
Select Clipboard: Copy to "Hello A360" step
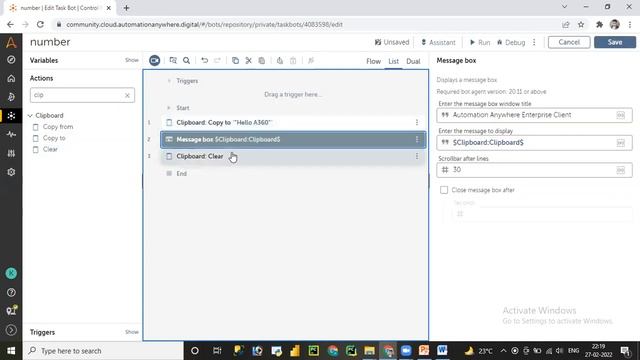tap(293, 122)
